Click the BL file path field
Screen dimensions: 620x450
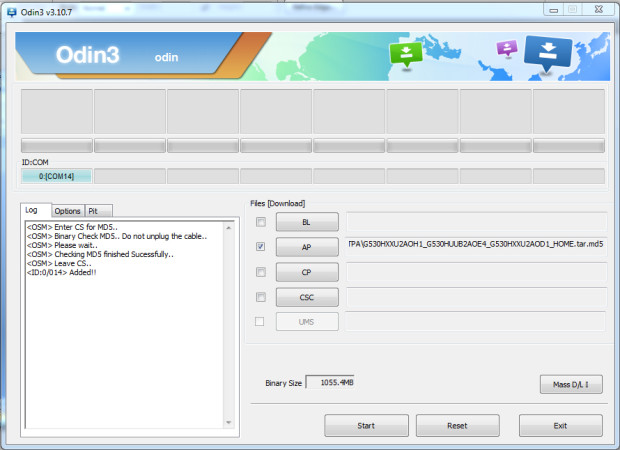click(x=476, y=221)
